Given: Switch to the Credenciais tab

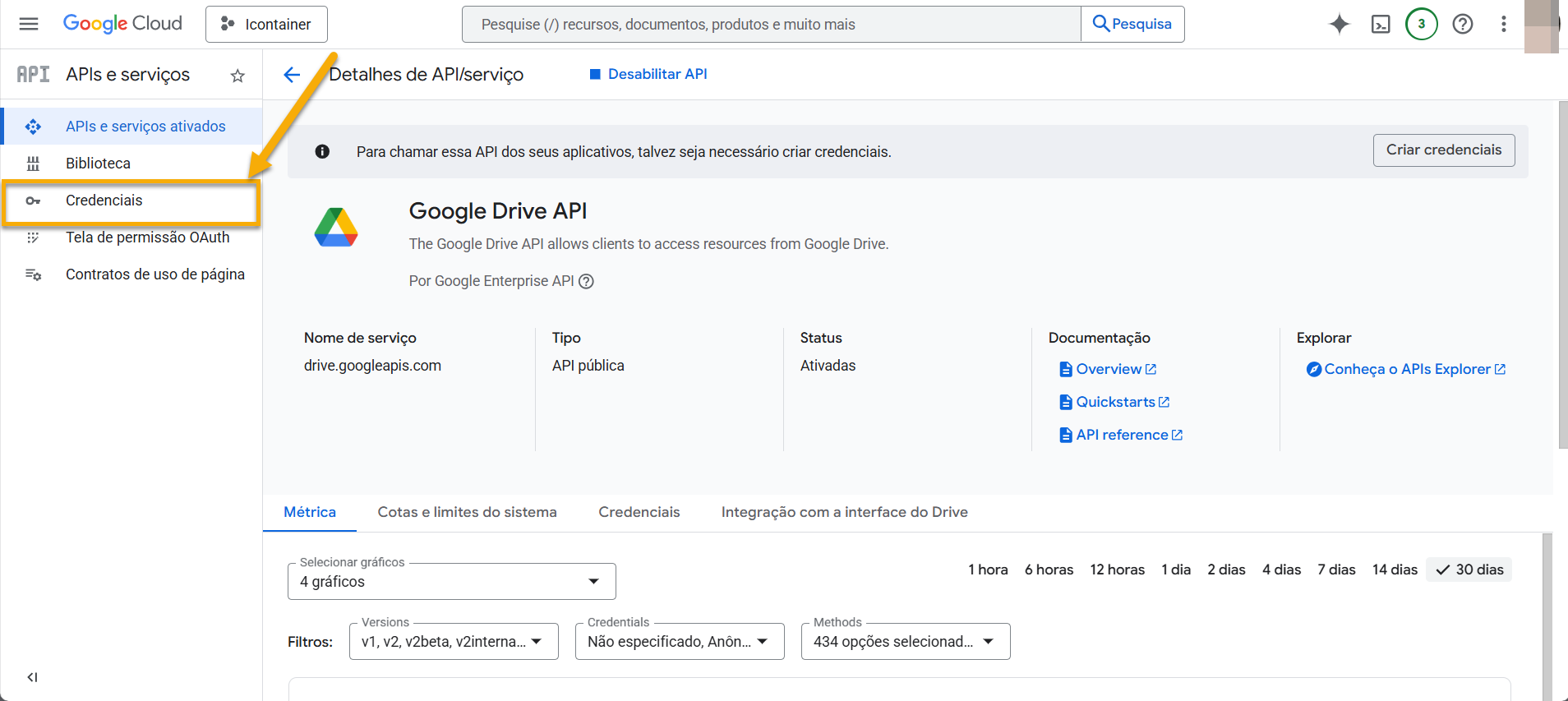Looking at the screenshot, I should point(639,512).
